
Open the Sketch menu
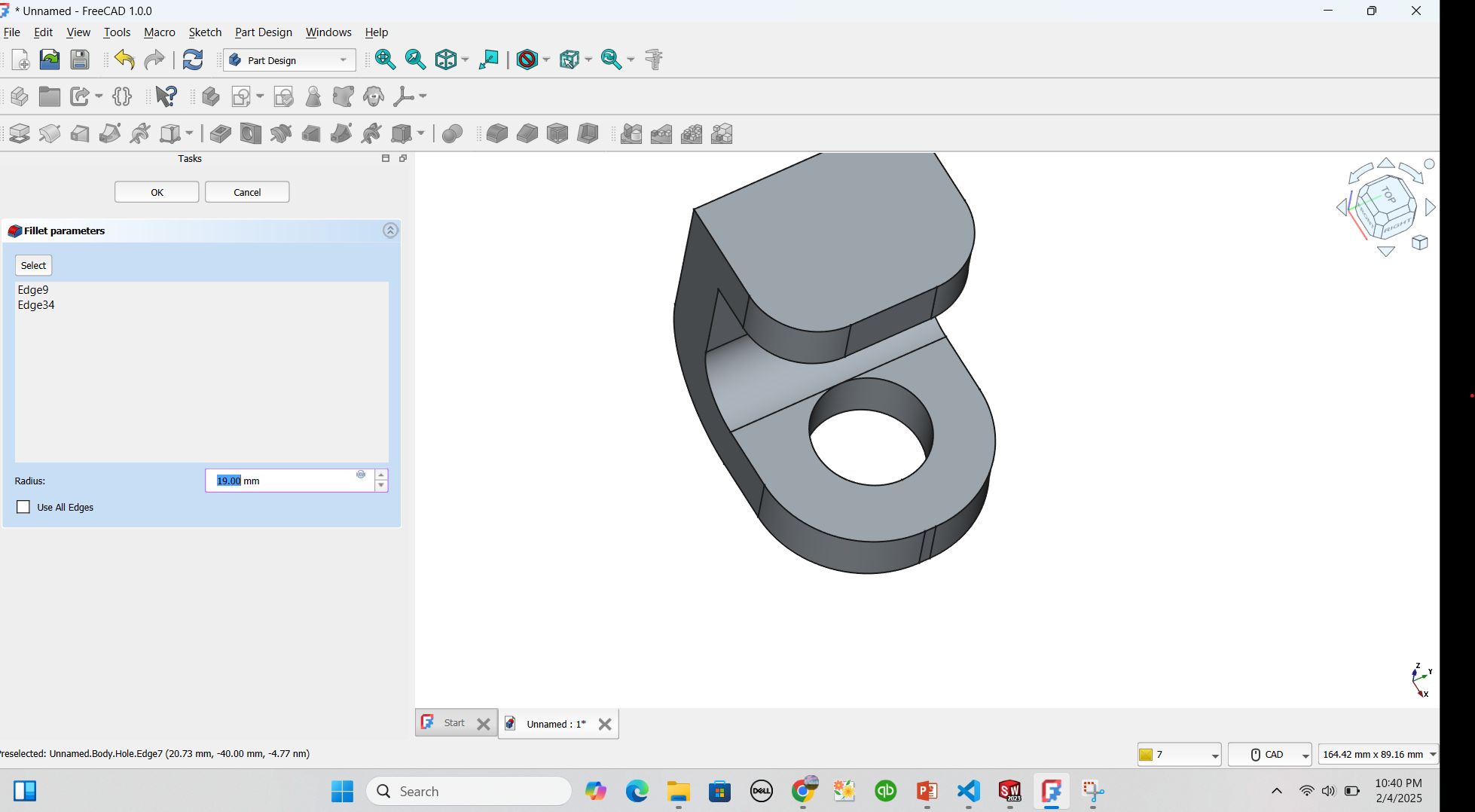pos(205,32)
